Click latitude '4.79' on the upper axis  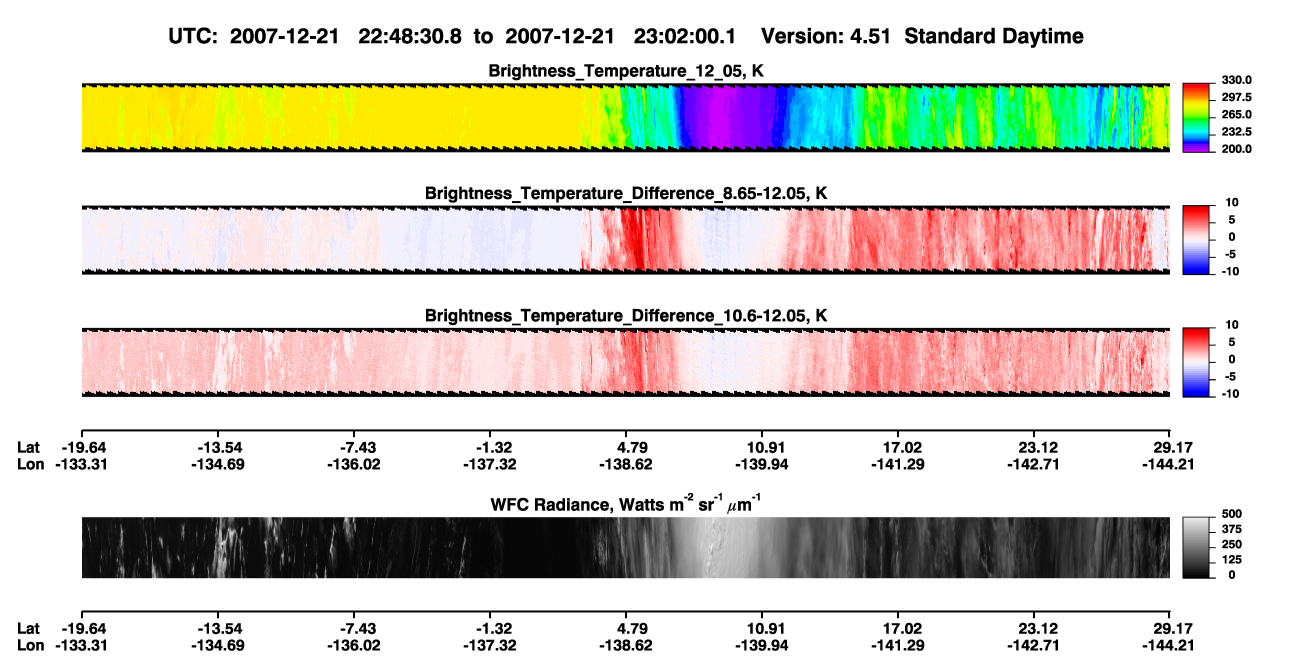point(626,447)
